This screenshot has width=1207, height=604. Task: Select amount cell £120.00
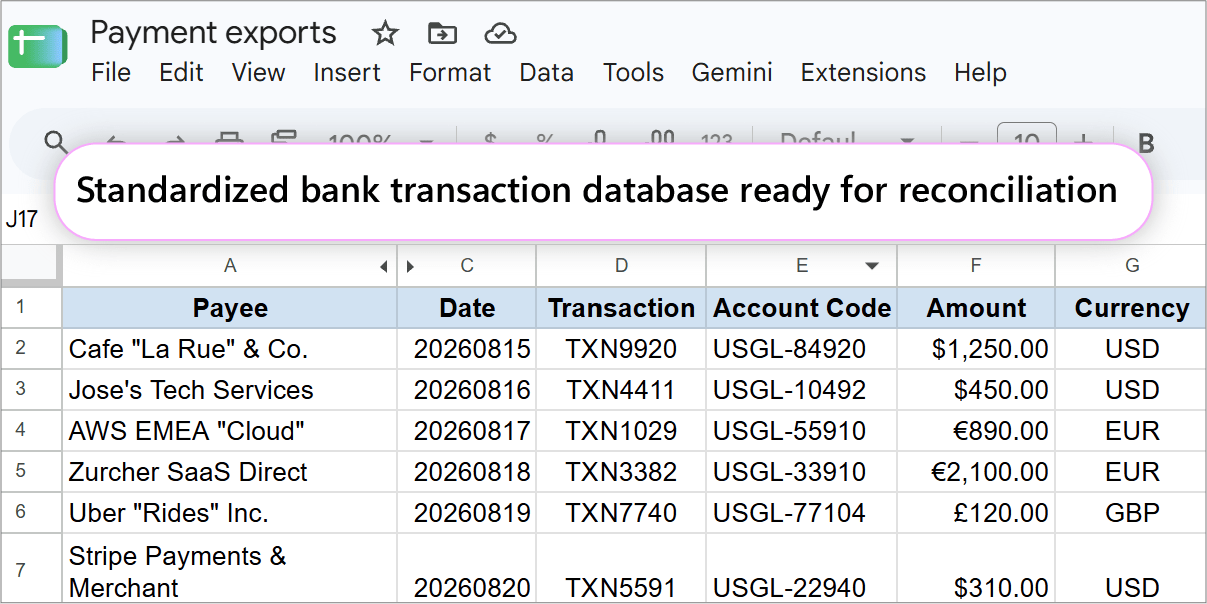976,513
